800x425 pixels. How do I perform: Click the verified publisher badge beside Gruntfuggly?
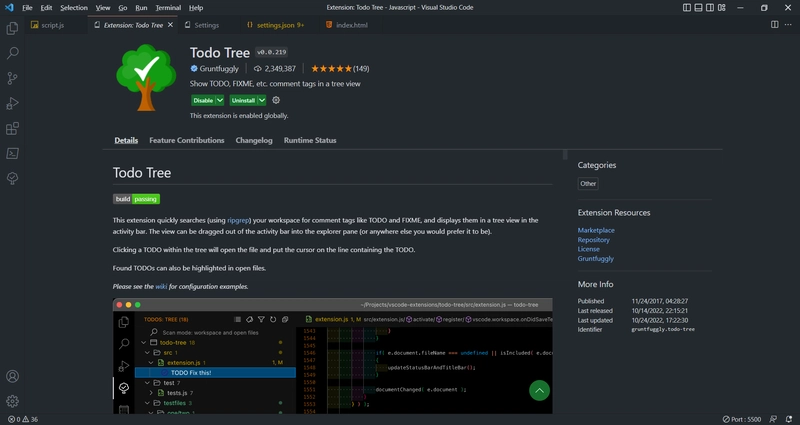tap(194, 68)
